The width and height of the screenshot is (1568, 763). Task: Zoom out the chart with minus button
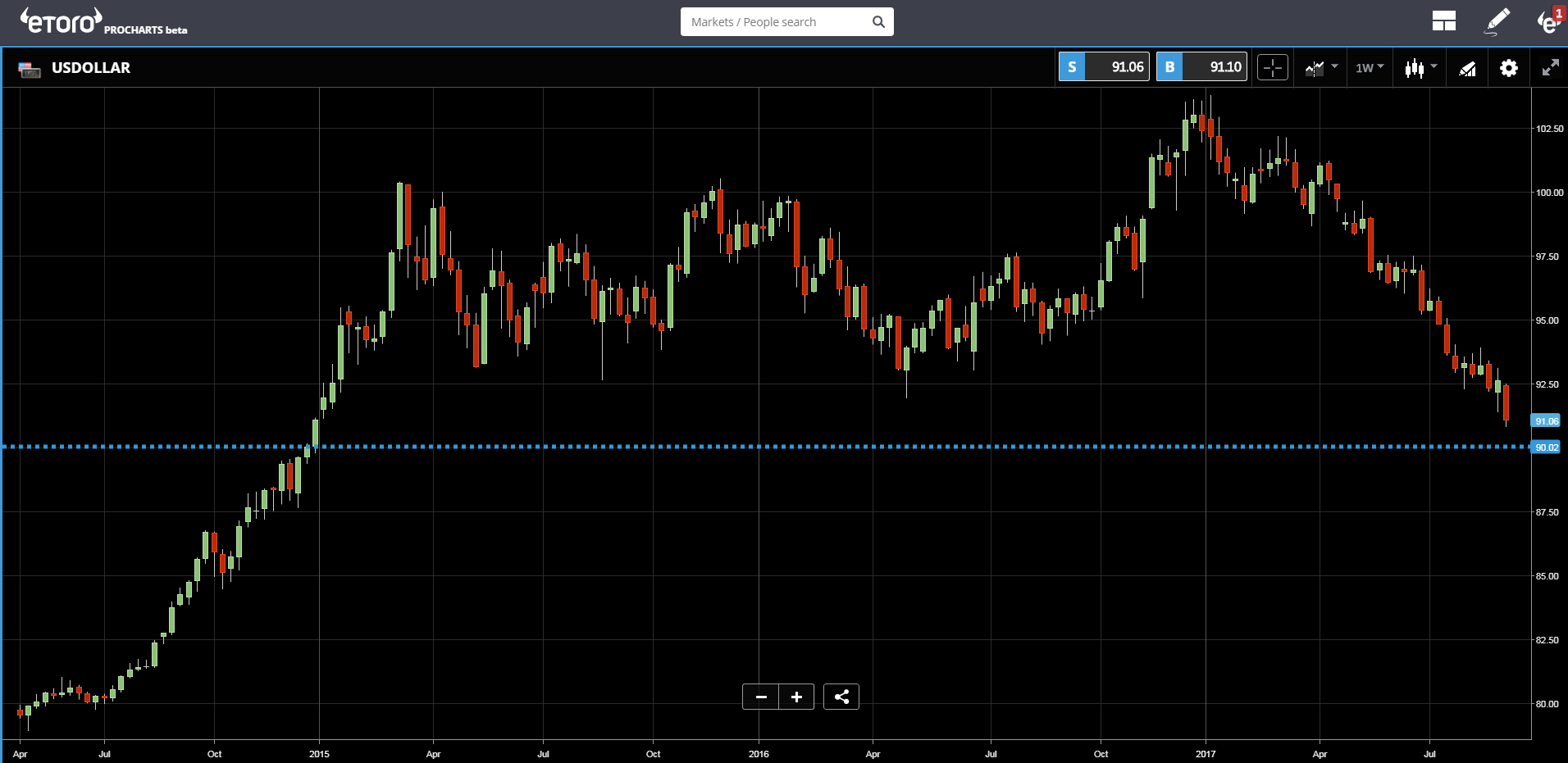pyautogui.click(x=761, y=697)
